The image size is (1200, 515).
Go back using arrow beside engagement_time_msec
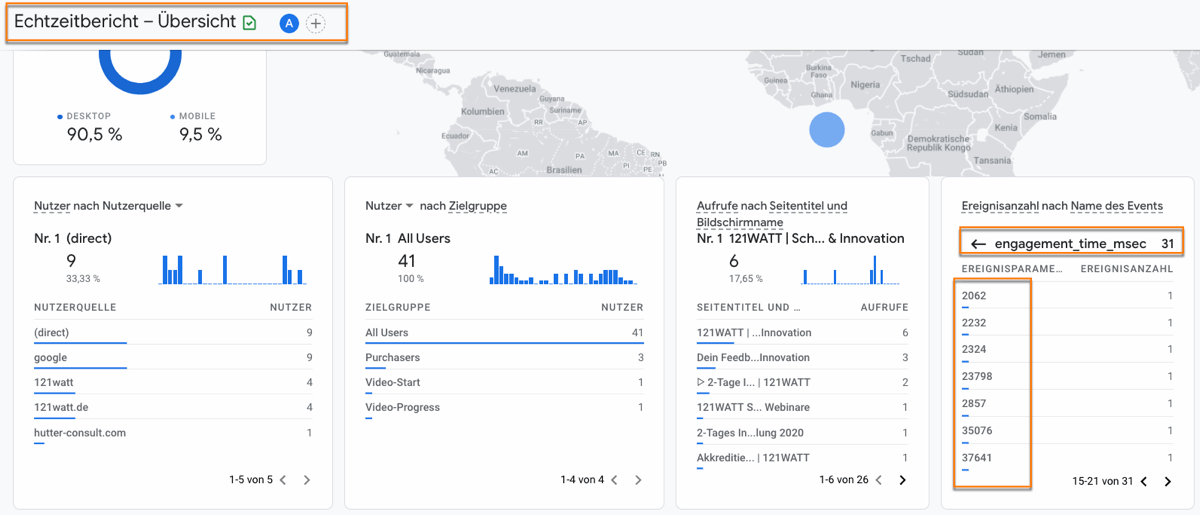tap(978, 244)
